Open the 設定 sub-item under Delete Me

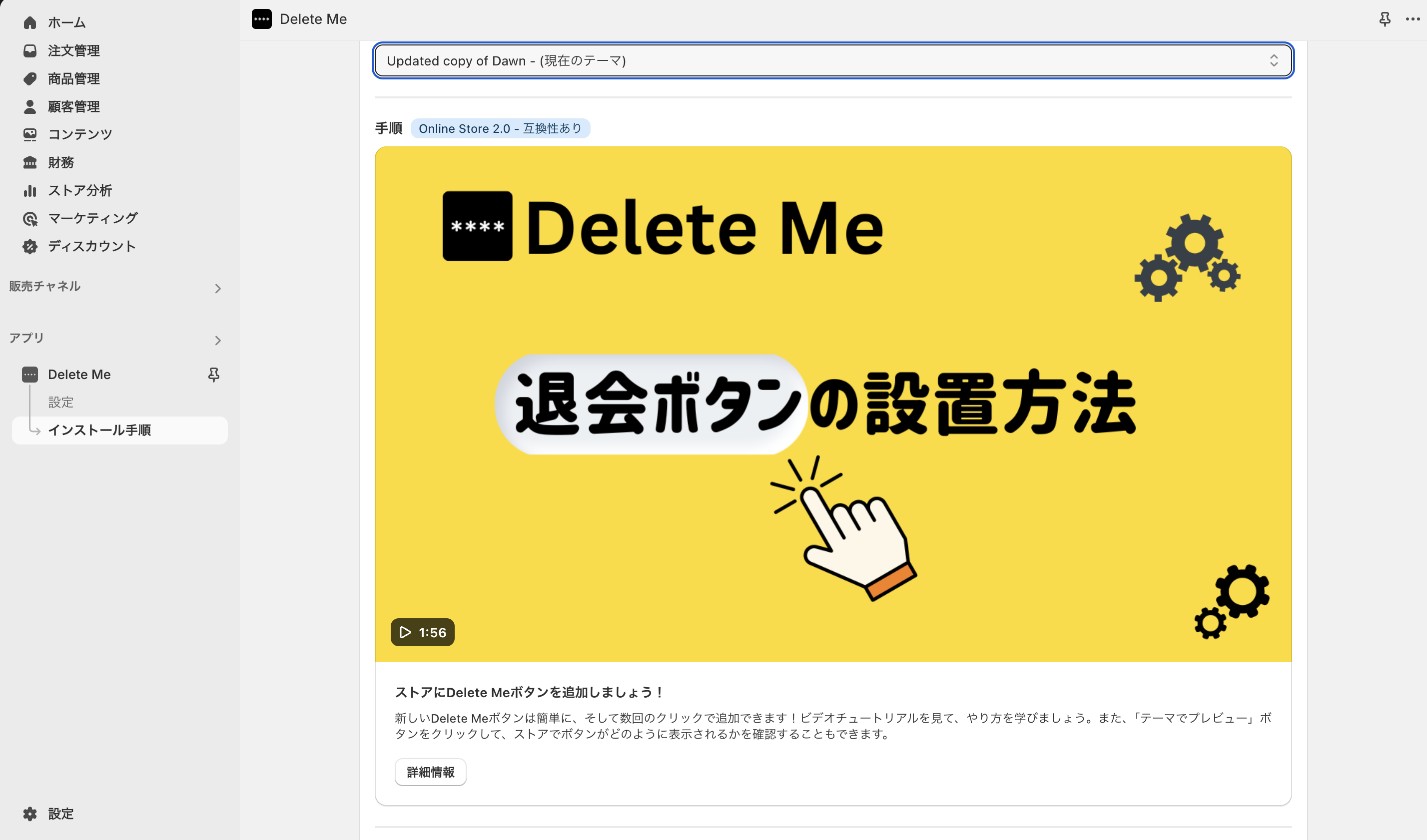[x=60, y=403]
